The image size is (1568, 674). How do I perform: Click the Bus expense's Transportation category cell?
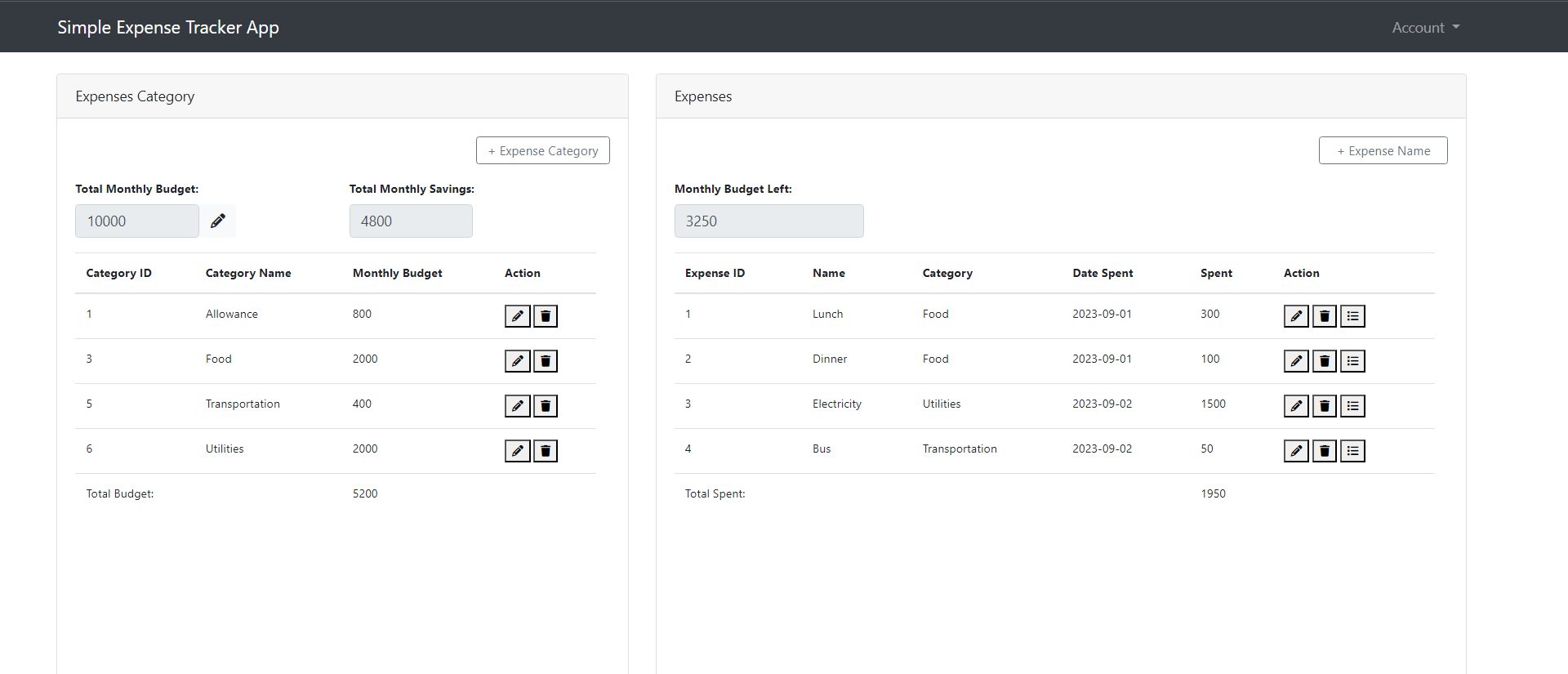tap(960, 449)
